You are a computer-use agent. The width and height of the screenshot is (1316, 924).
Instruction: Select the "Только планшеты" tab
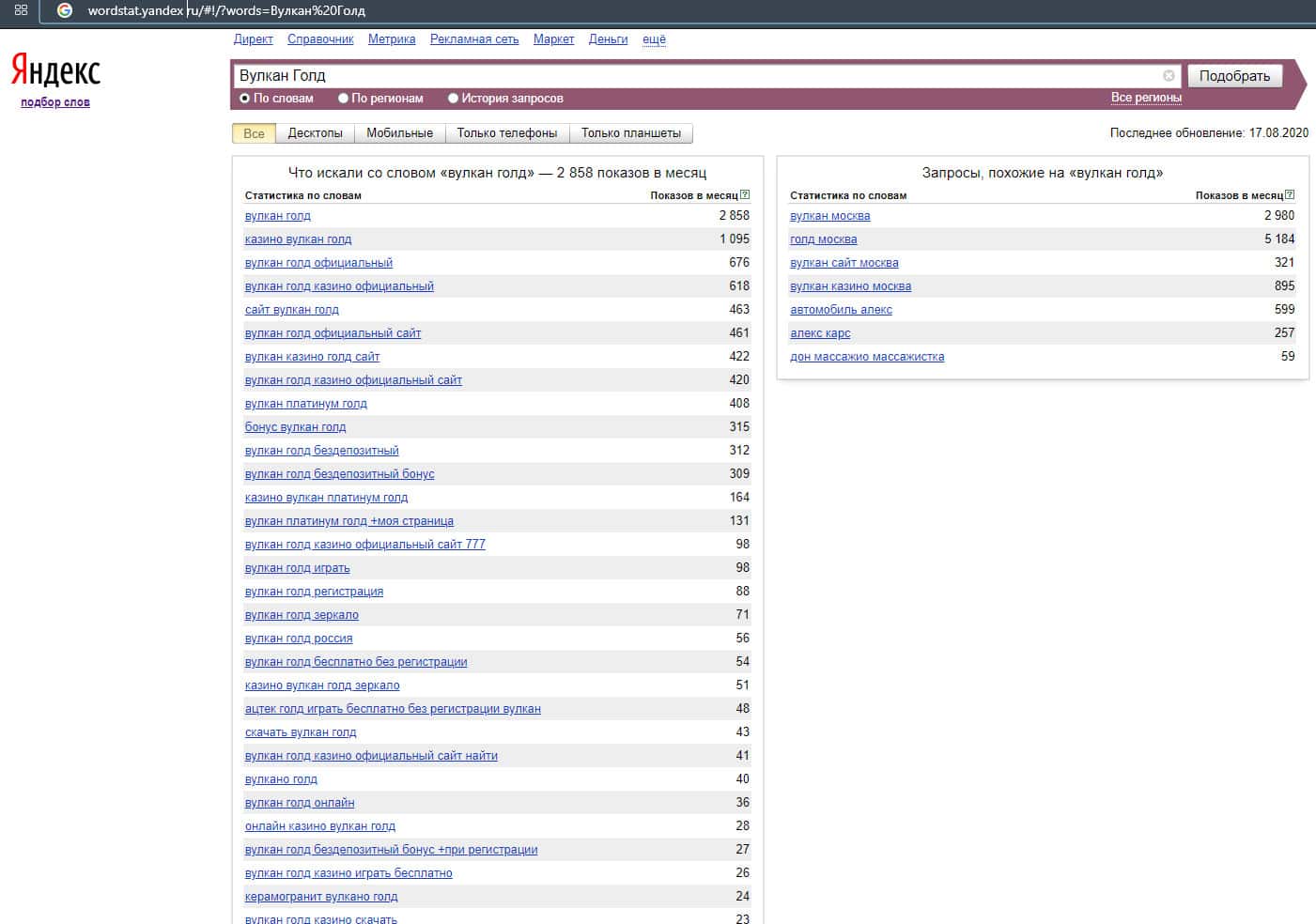[630, 133]
